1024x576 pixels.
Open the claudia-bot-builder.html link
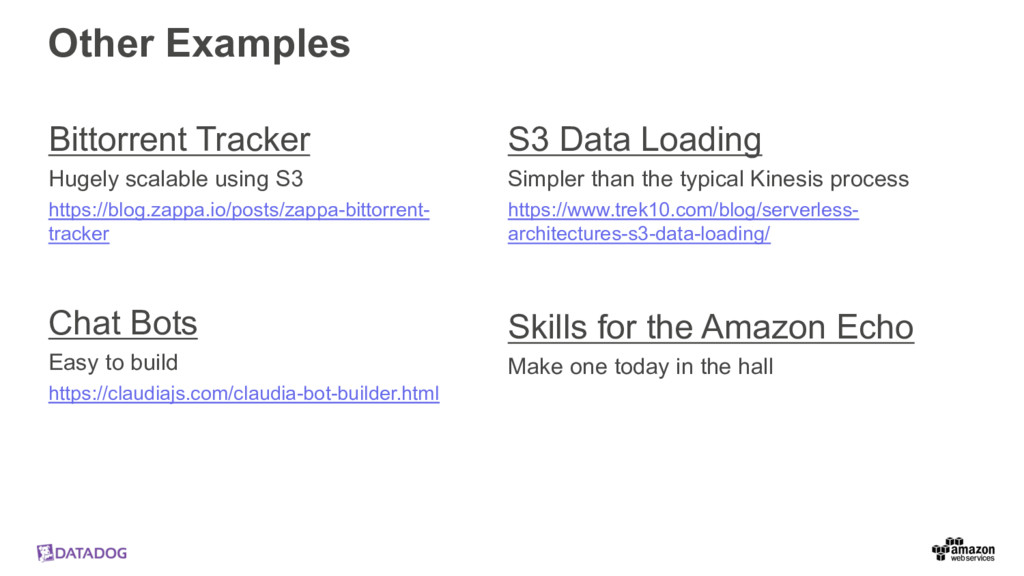(x=244, y=394)
